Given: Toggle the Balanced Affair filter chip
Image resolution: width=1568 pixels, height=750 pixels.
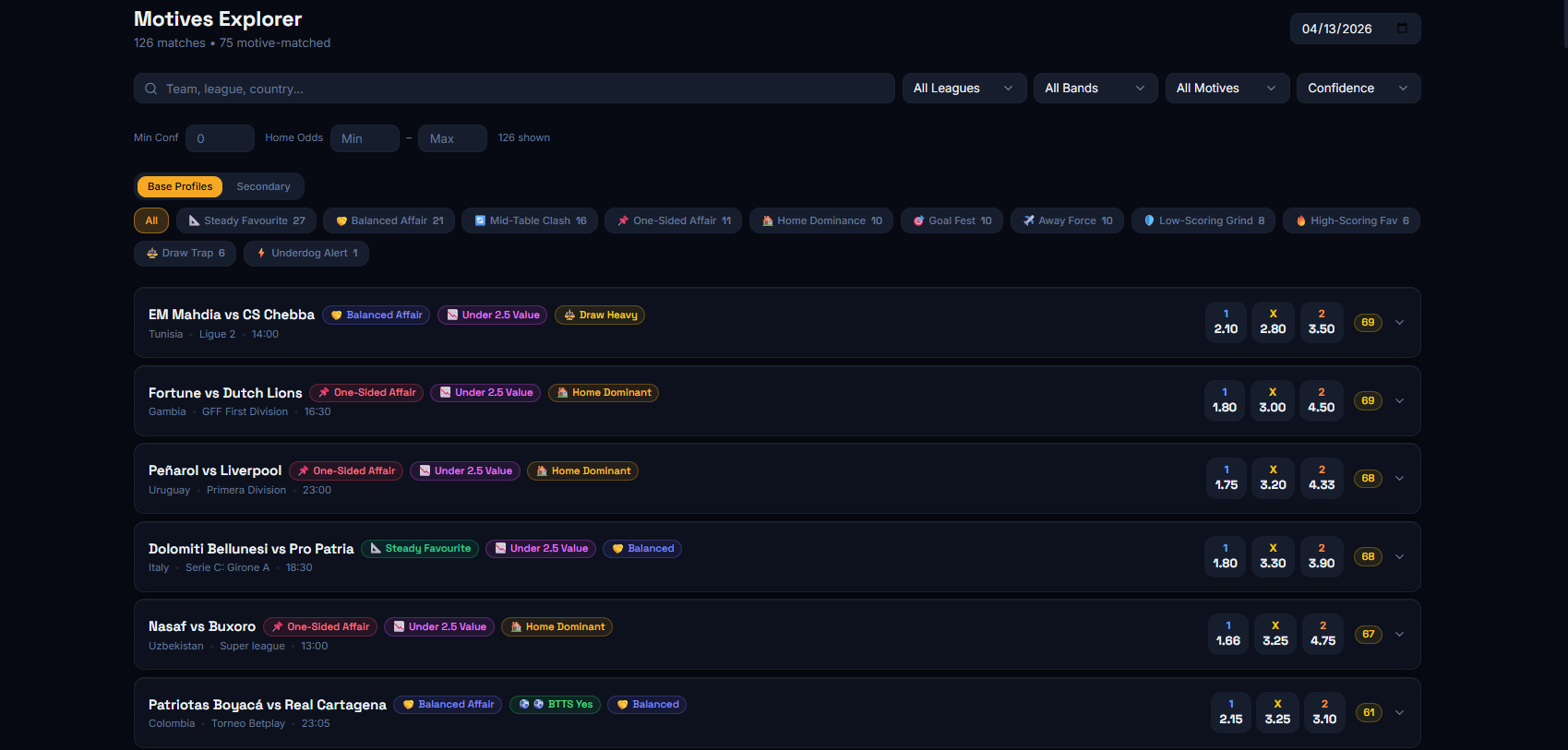Looking at the screenshot, I should pyautogui.click(x=389, y=220).
